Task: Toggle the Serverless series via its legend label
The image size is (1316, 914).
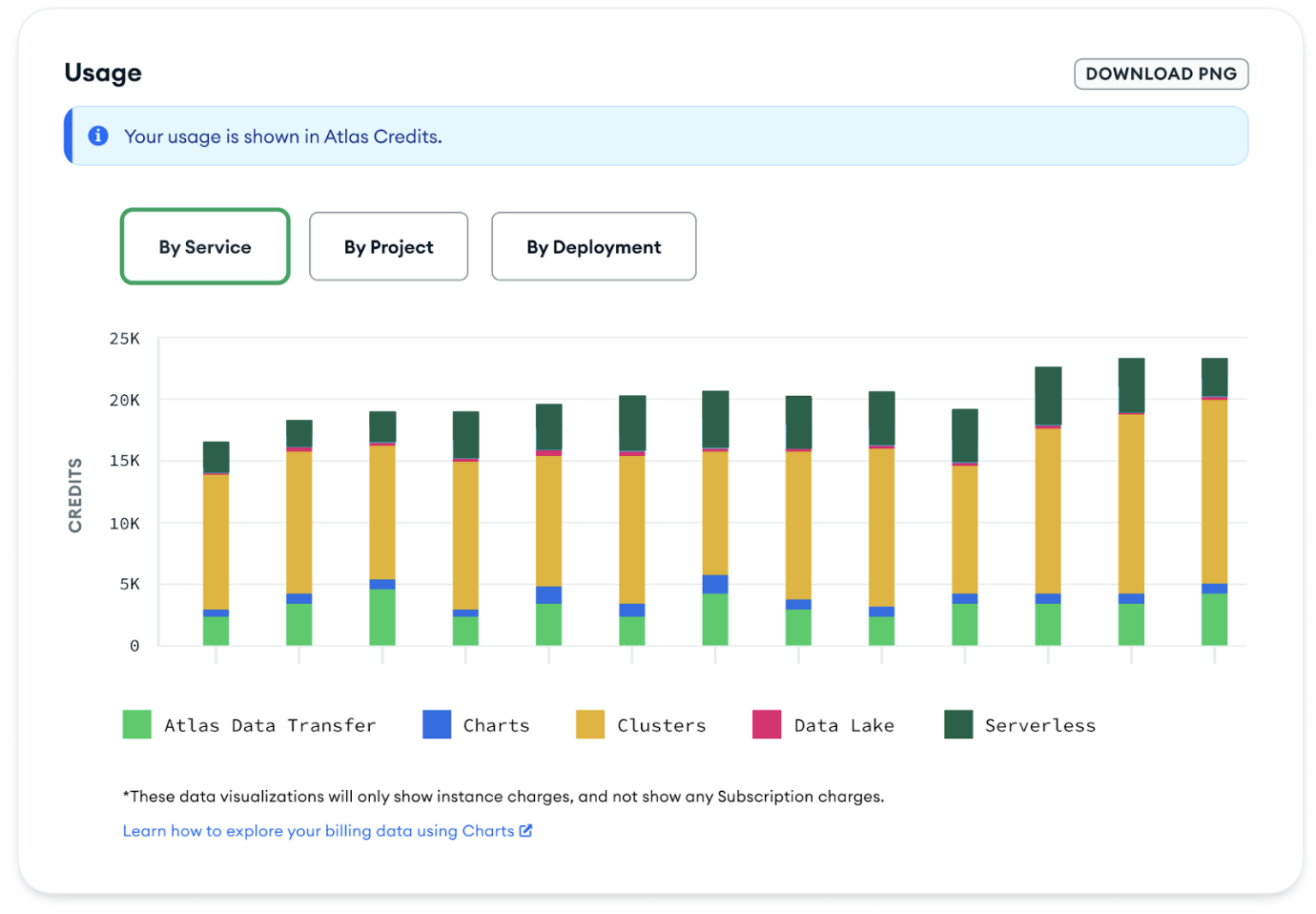Action: (1039, 725)
